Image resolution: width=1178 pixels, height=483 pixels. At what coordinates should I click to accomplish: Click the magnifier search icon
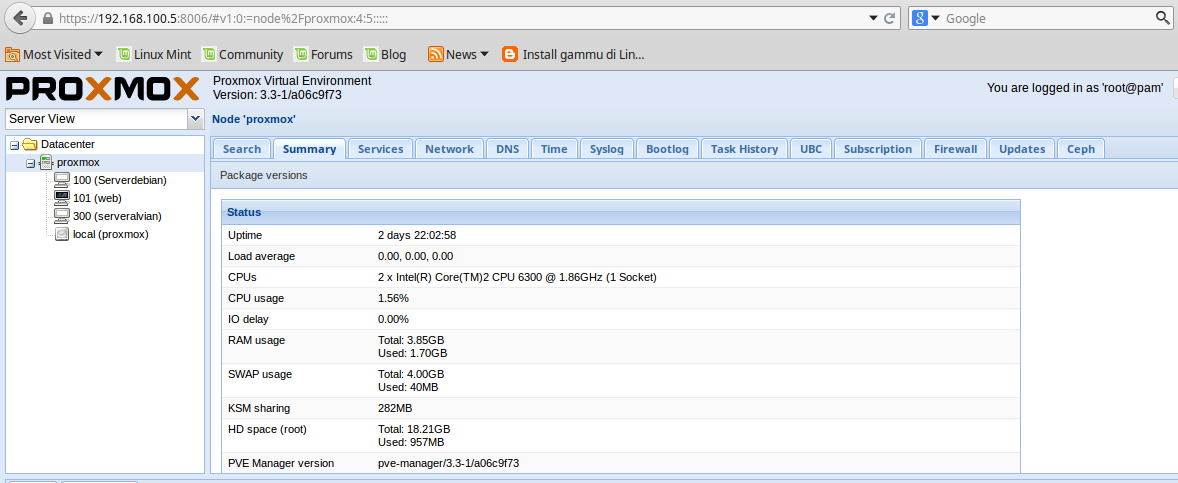tap(1162, 18)
